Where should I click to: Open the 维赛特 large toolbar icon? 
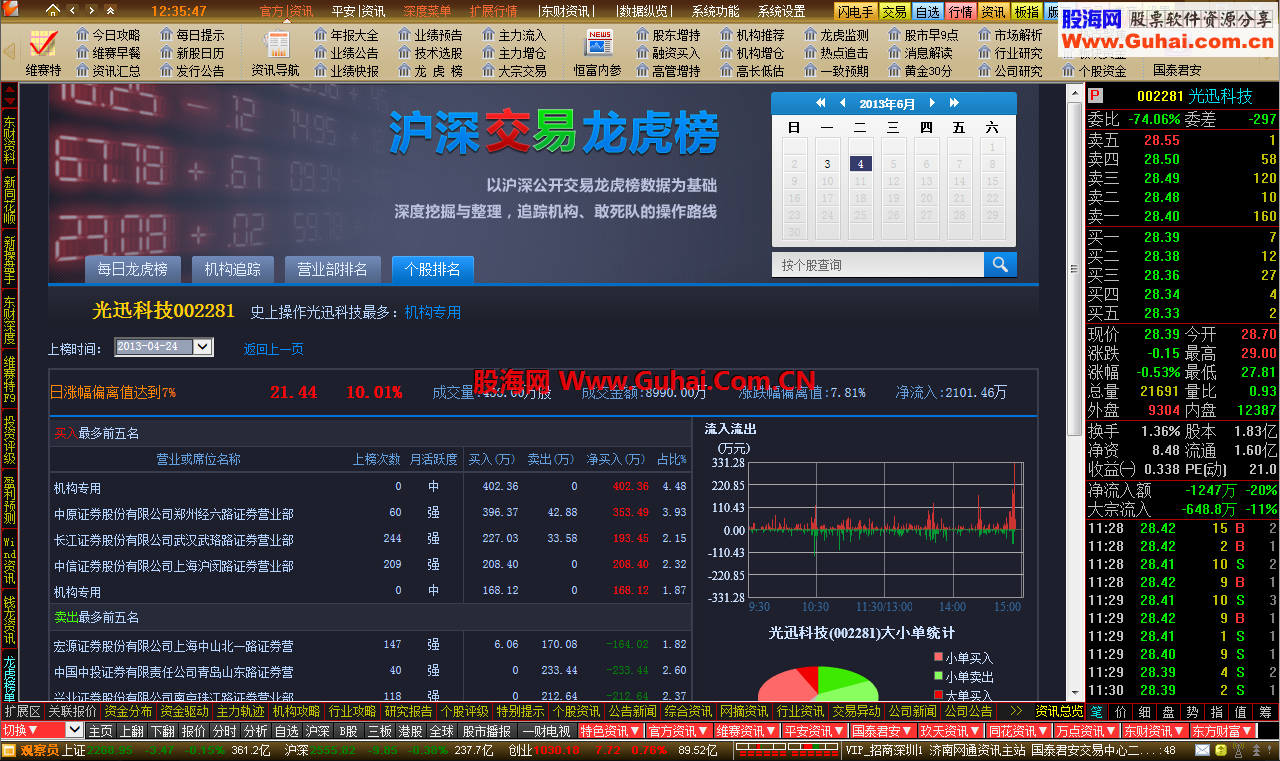[x=43, y=52]
